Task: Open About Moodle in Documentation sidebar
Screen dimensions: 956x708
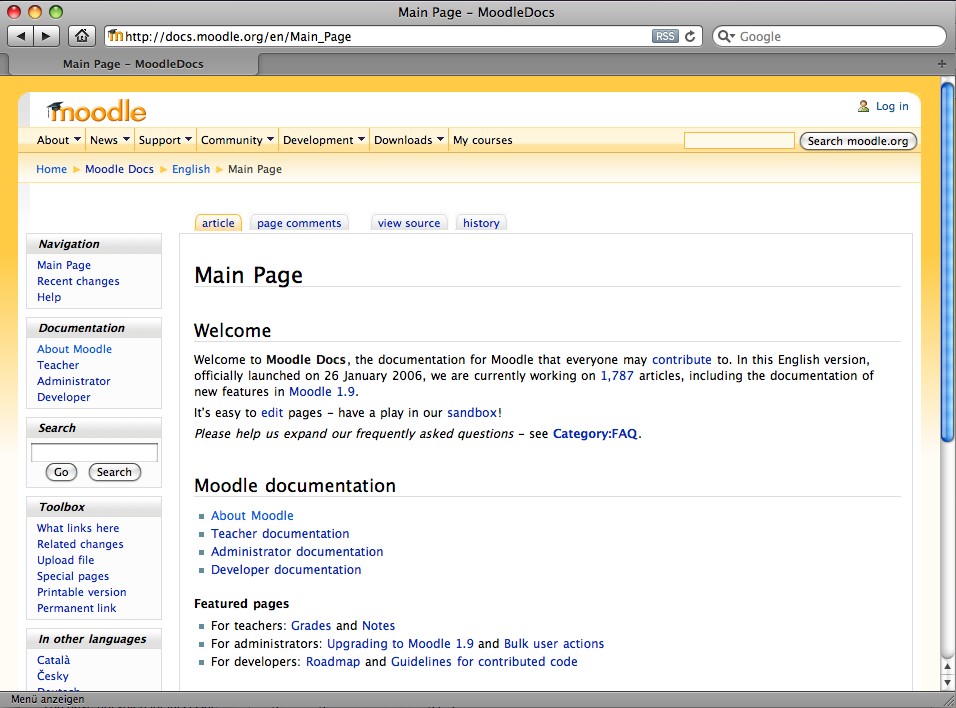Action: pyautogui.click(x=74, y=349)
